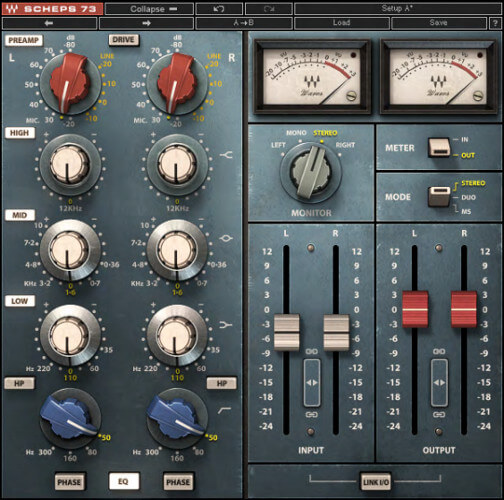
Task: Click the Save button
Action: coord(439,23)
